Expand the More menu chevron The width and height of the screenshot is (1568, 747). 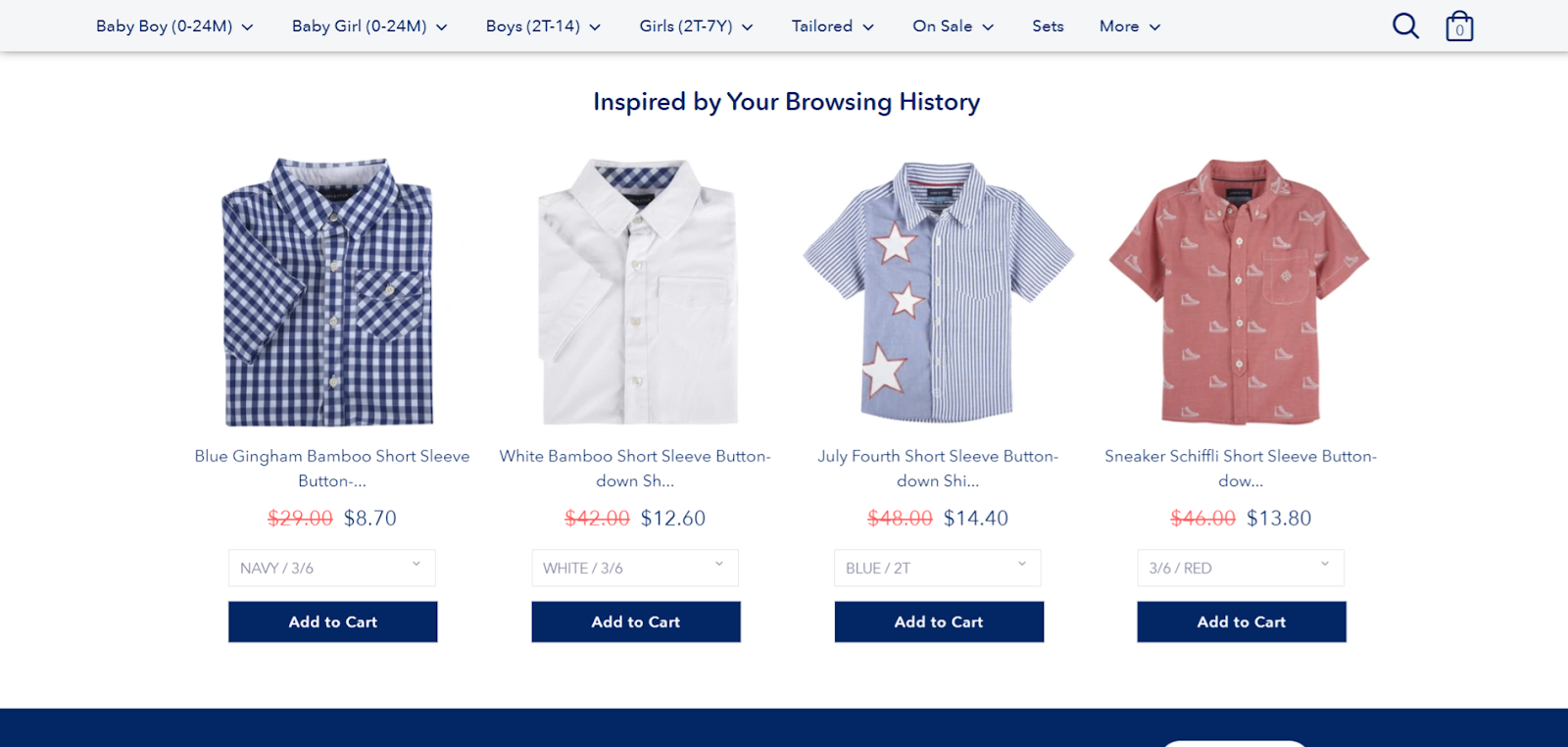coord(1154,27)
